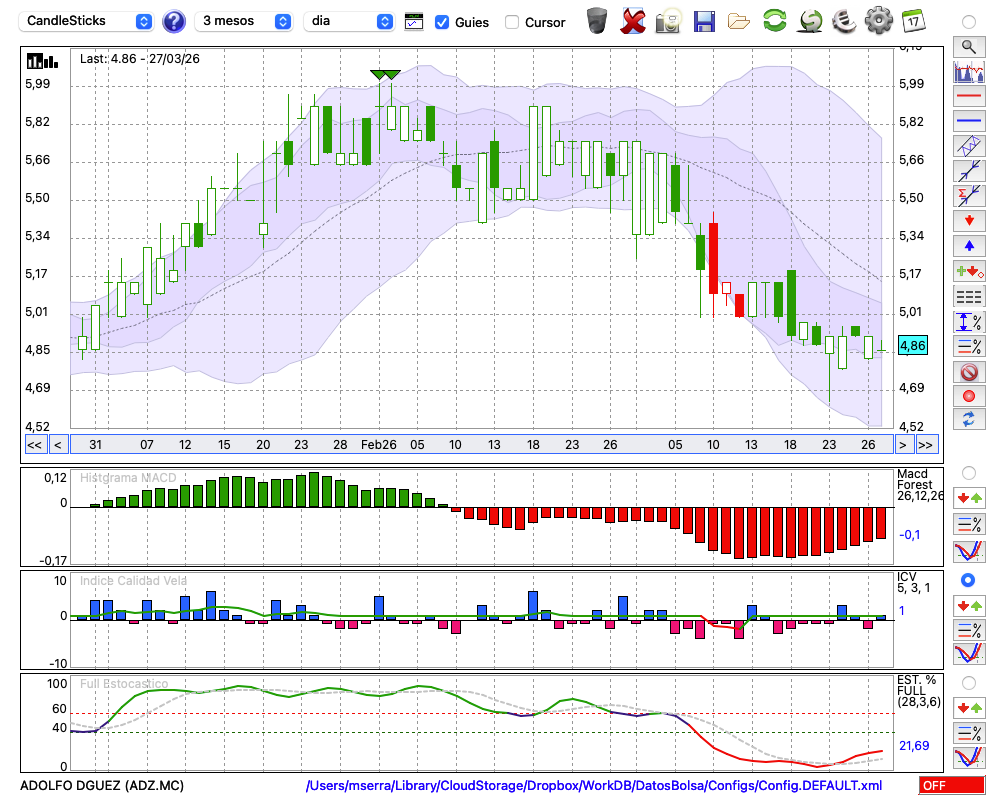Screen dimensions: 1000x800
Task: Click the Config.DEFAULT.xml file path link
Action: click(x=594, y=785)
